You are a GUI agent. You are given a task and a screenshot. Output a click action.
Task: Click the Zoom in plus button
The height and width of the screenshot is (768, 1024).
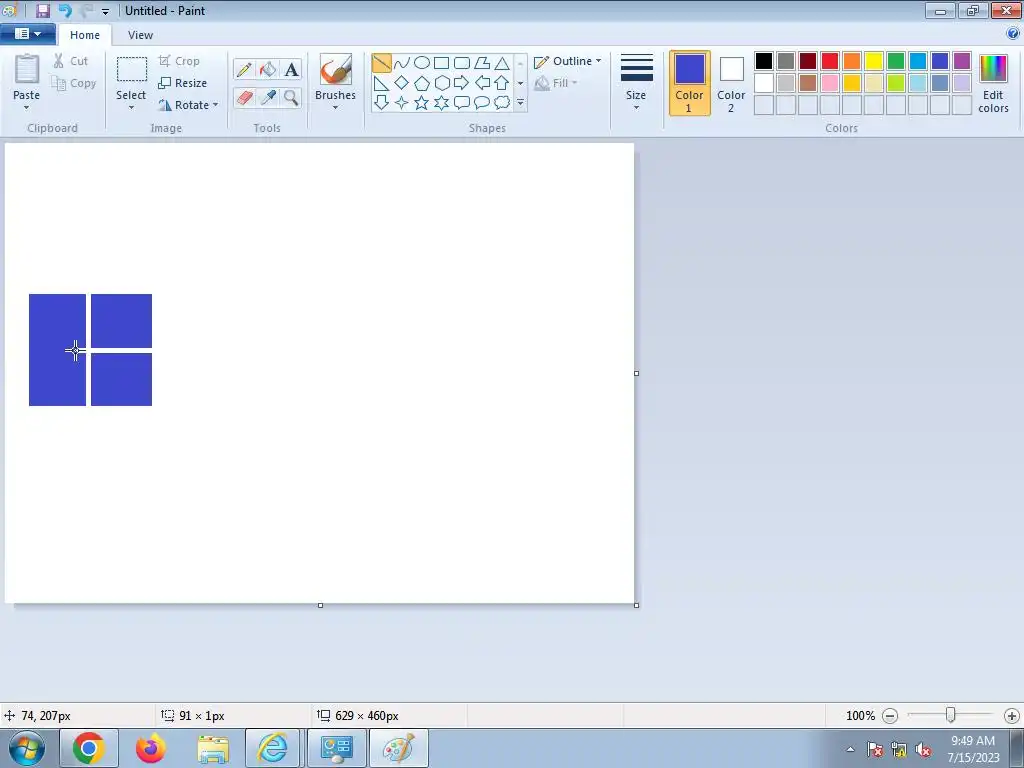pyautogui.click(x=1012, y=716)
